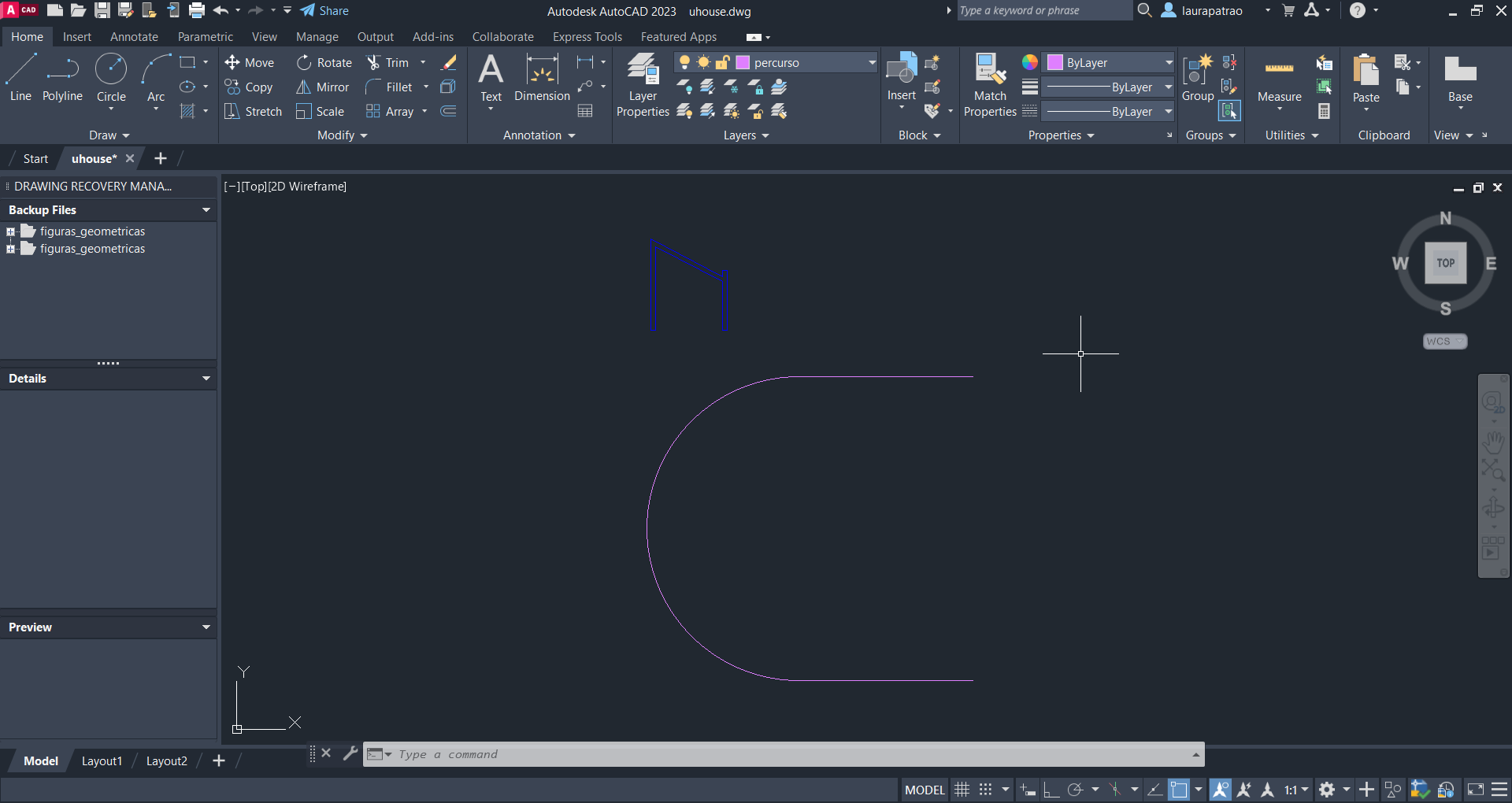Toggle annotation visibility in status bar
The height and width of the screenshot is (803, 1512).
1221,790
